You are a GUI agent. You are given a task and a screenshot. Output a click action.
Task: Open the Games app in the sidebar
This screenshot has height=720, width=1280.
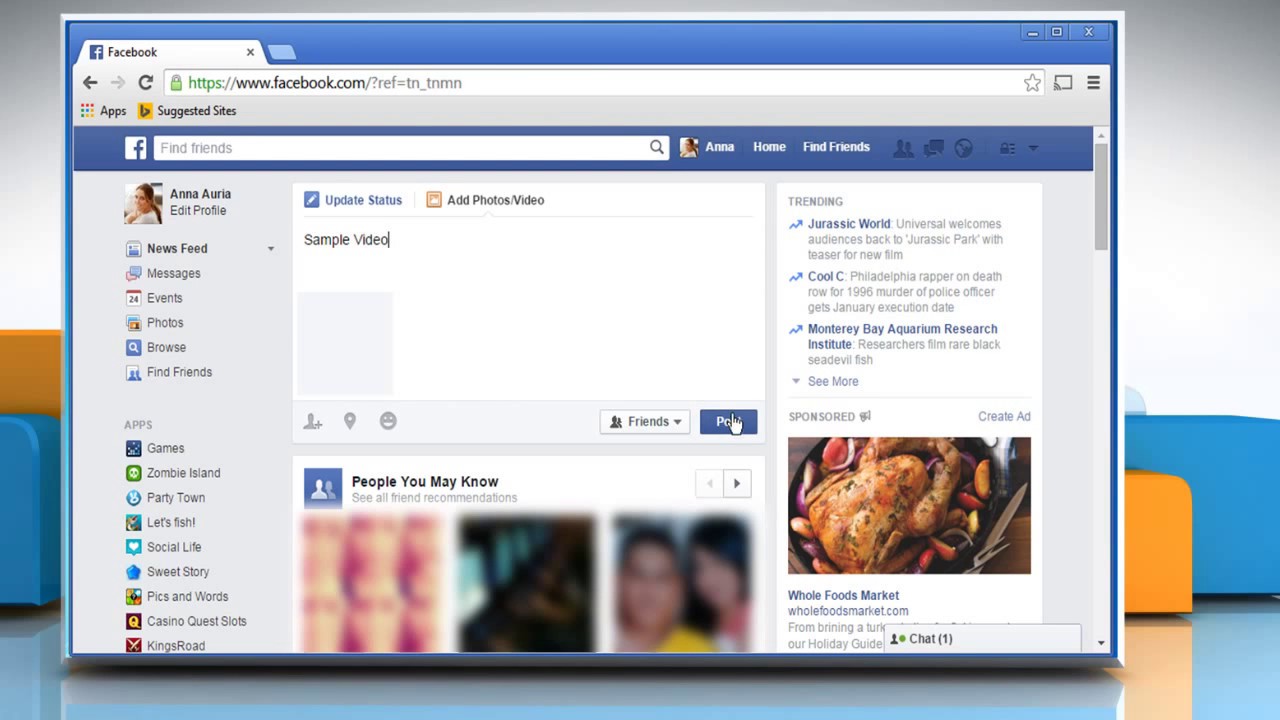pyautogui.click(x=155, y=448)
